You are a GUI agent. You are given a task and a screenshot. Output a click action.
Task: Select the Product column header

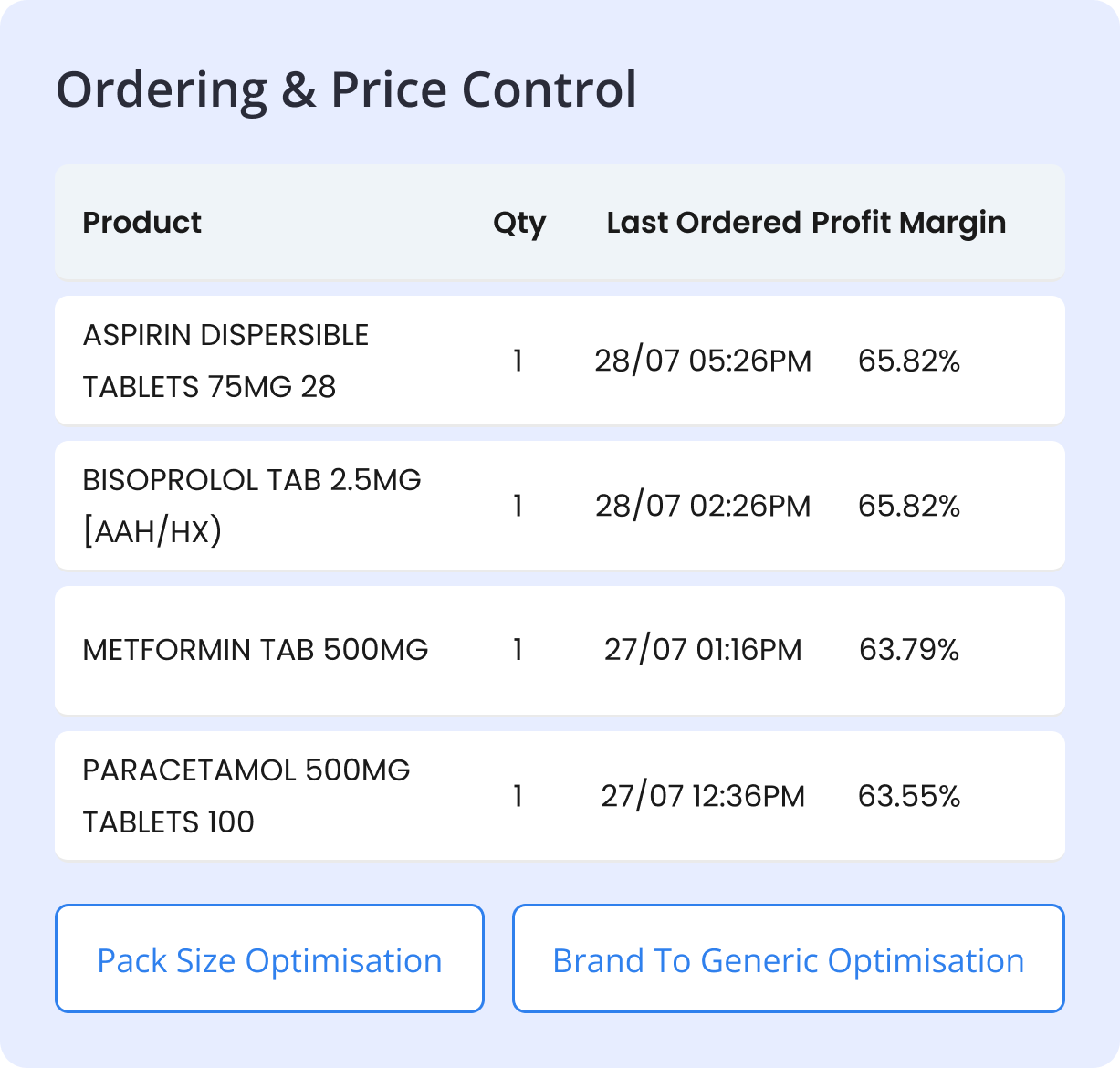pos(142,223)
